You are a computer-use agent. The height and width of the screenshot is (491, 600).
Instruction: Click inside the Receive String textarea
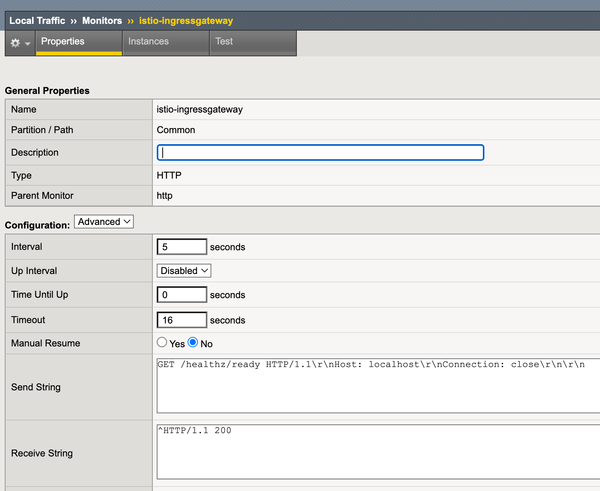(376, 453)
